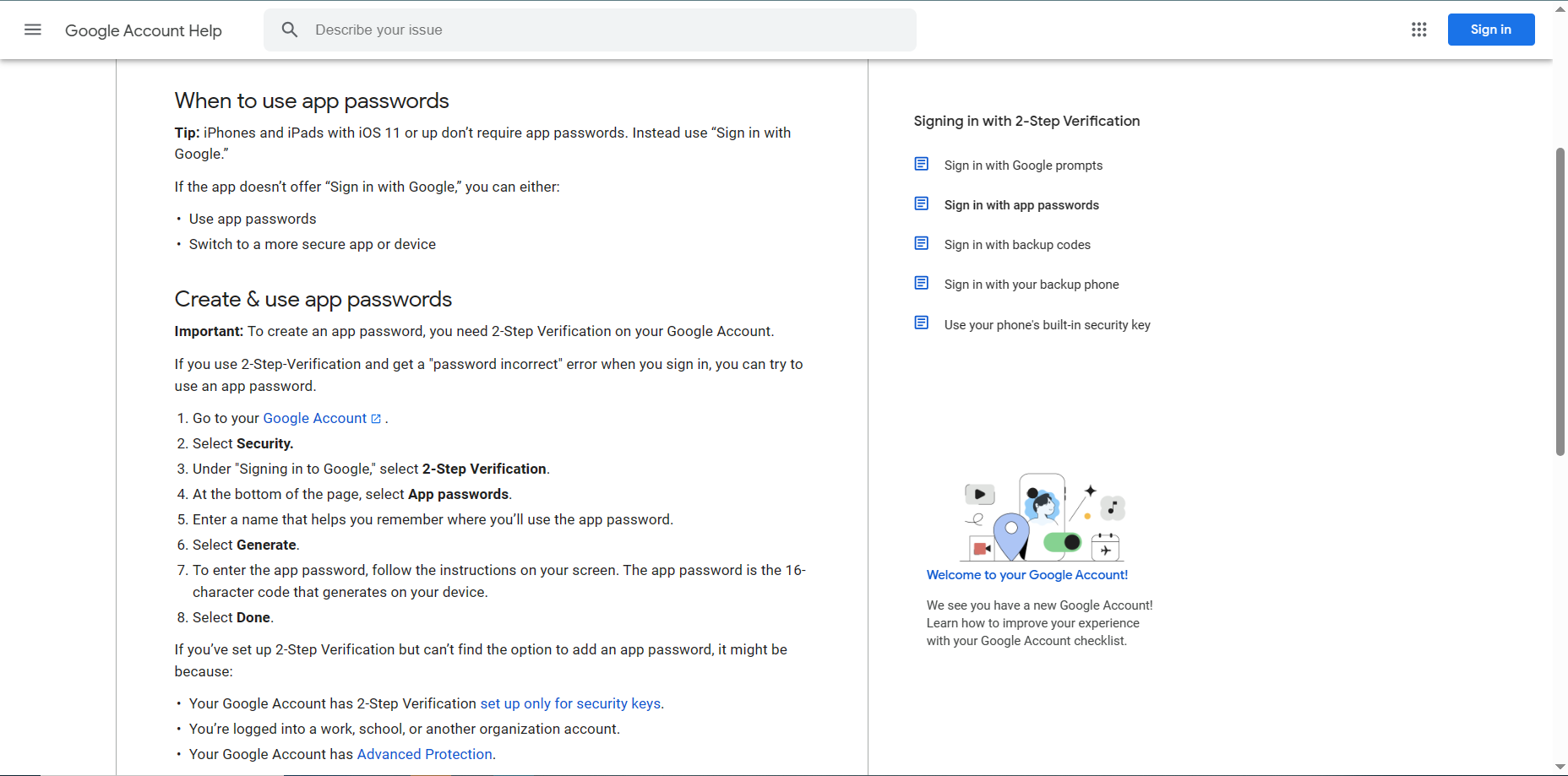Click step 'Select Generate.'
This screenshot has width=1568, height=776.
[246, 545]
